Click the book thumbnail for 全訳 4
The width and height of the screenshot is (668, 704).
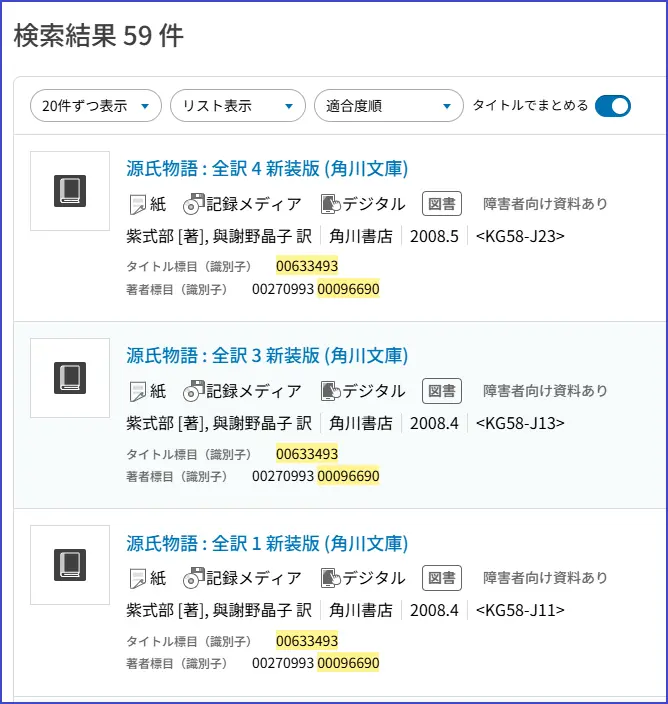point(70,191)
